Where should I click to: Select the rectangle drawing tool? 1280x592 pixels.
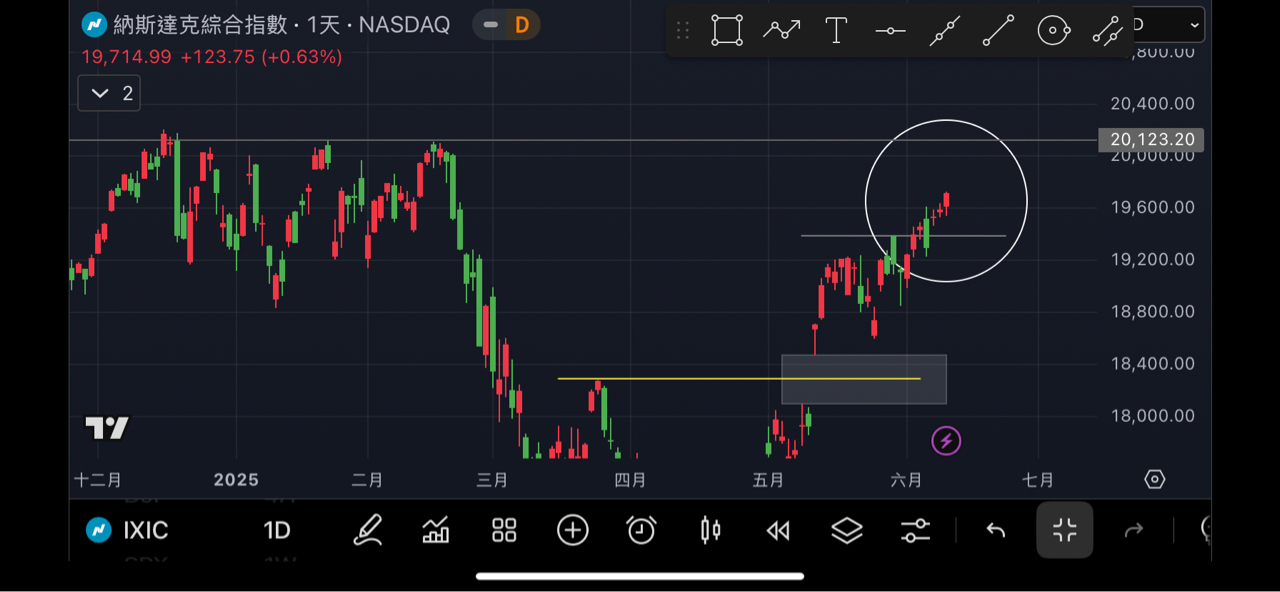pyautogui.click(x=727, y=30)
